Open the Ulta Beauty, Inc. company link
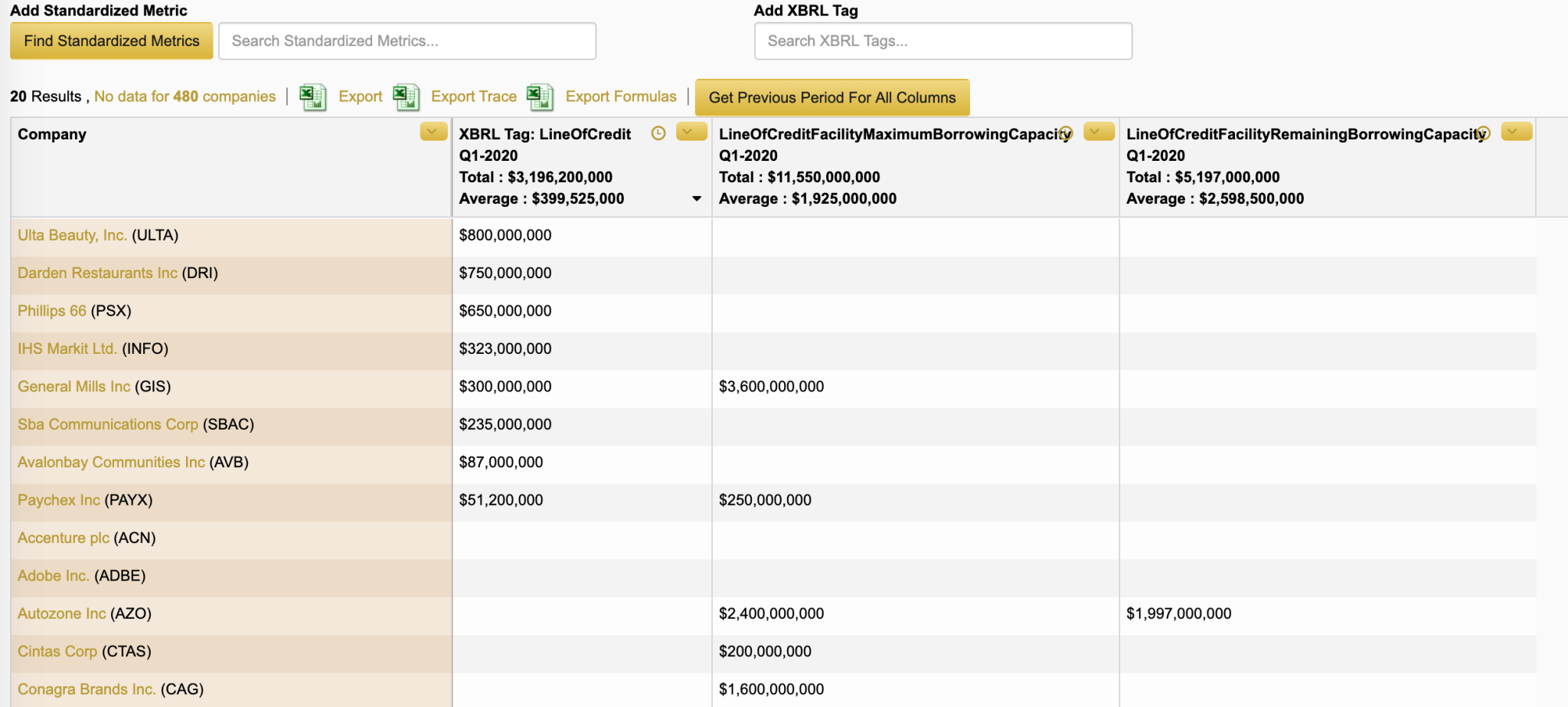Image resolution: width=1568 pixels, height=707 pixels. [72, 235]
